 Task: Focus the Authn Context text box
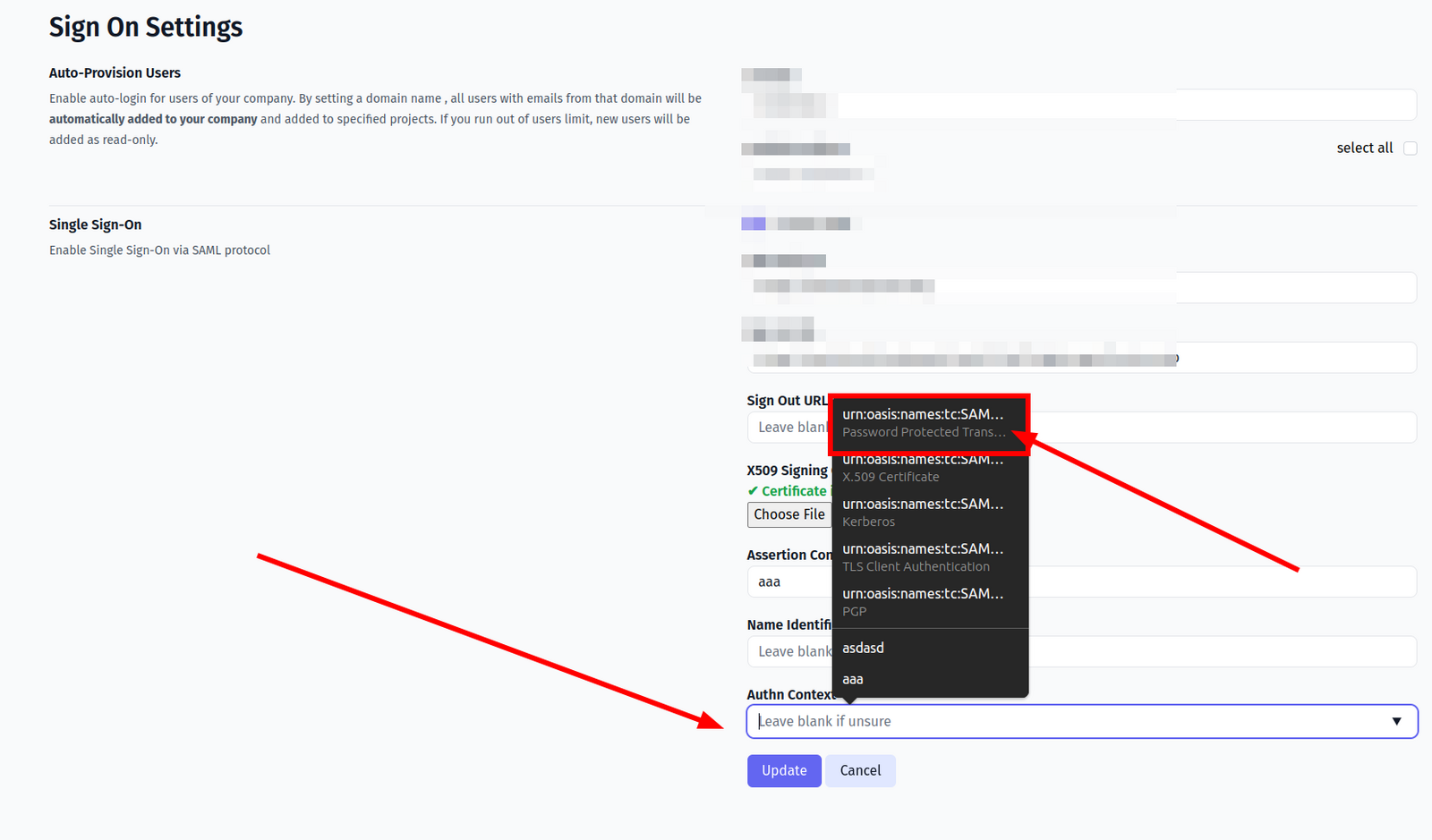coord(1056,721)
